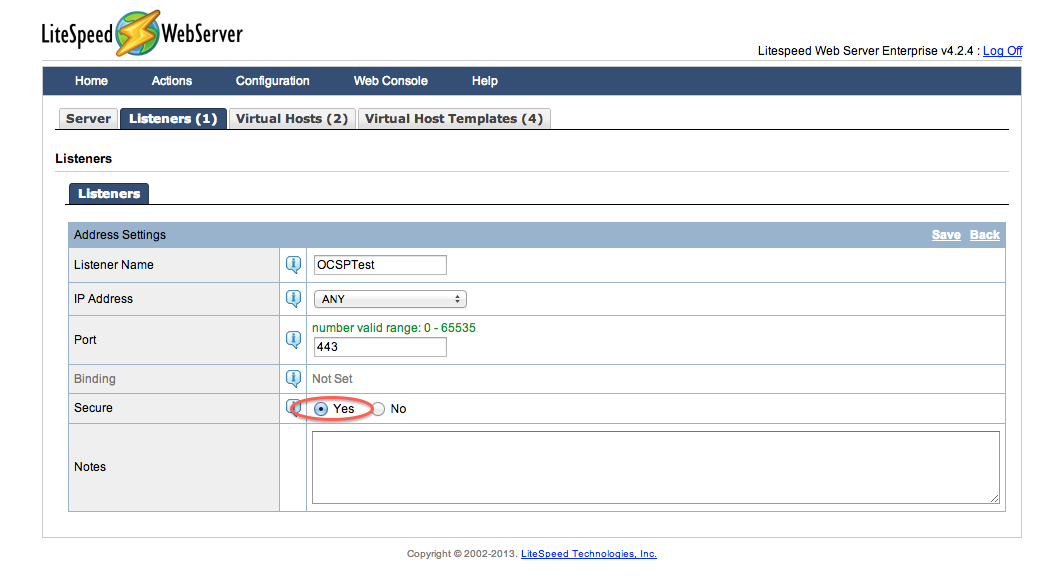Image resolution: width=1061 pixels, height=588 pixels.
Task: Click inside the Notes text area
Action: [x=656, y=467]
